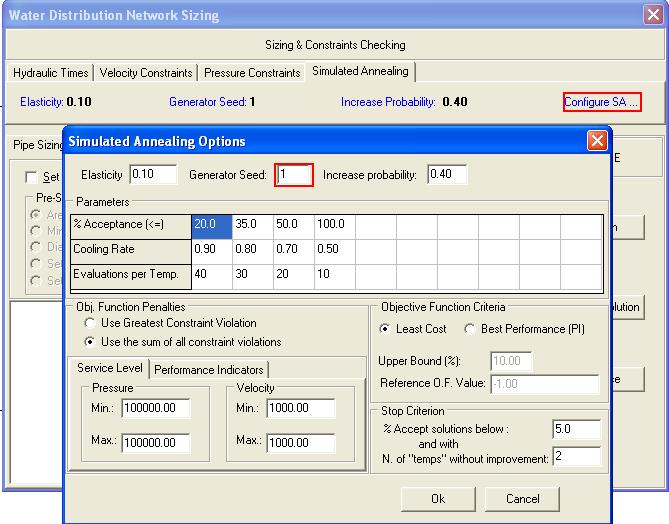The width and height of the screenshot is (669, 524).
Task: Click the Cooling Rate row header
Action: click(131, 252)
